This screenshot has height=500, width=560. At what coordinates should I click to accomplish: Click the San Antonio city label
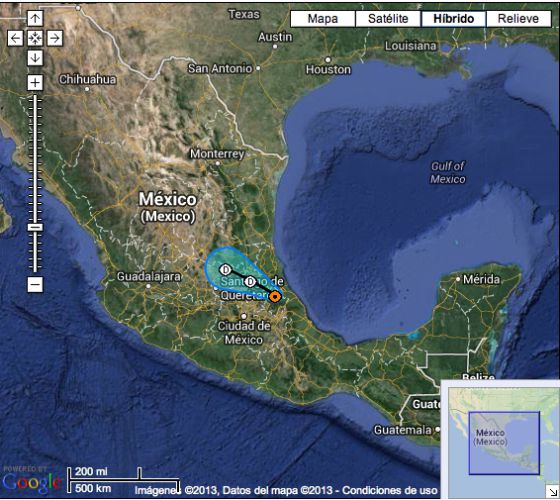220,69
